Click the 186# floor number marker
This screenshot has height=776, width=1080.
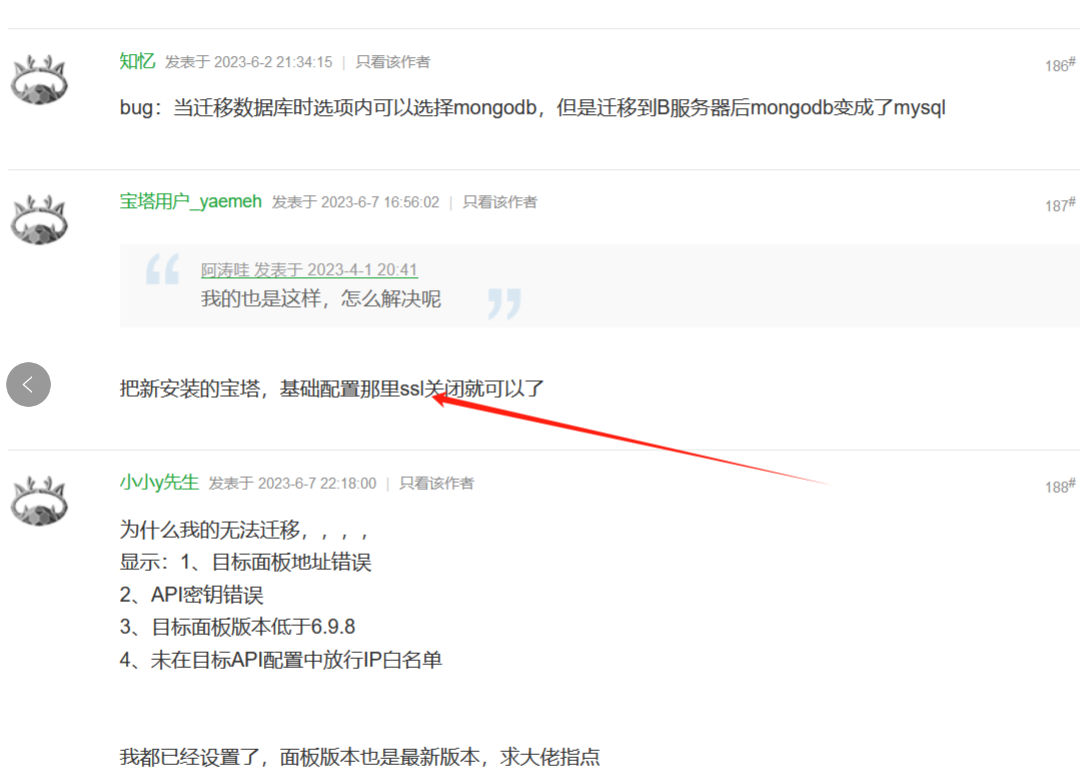pyautogui.click(x=1059, y=63)
